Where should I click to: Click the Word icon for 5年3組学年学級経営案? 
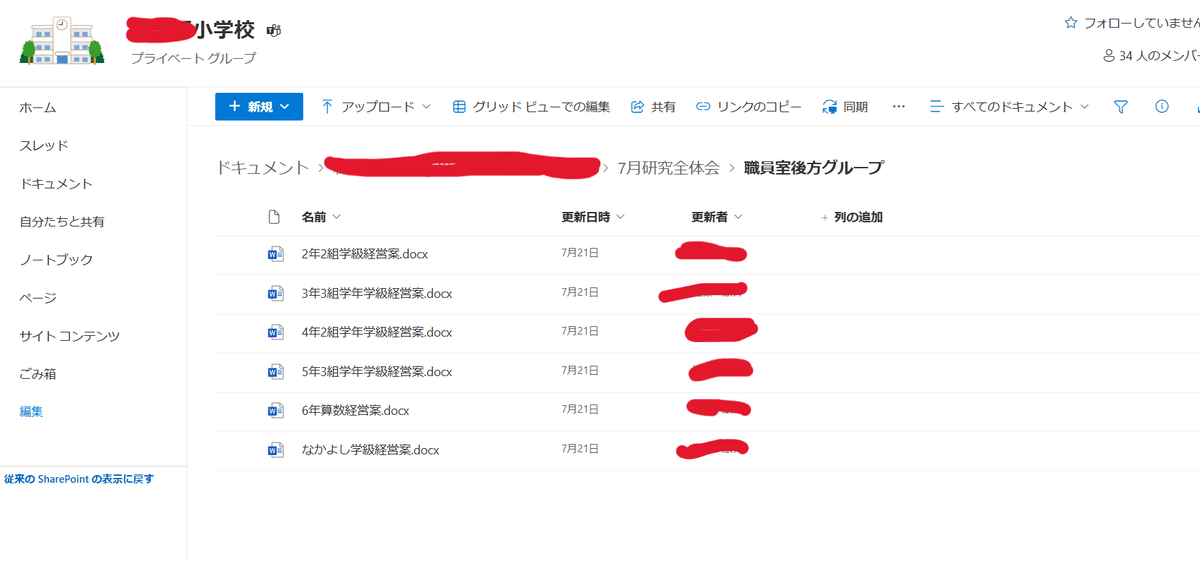275,372
